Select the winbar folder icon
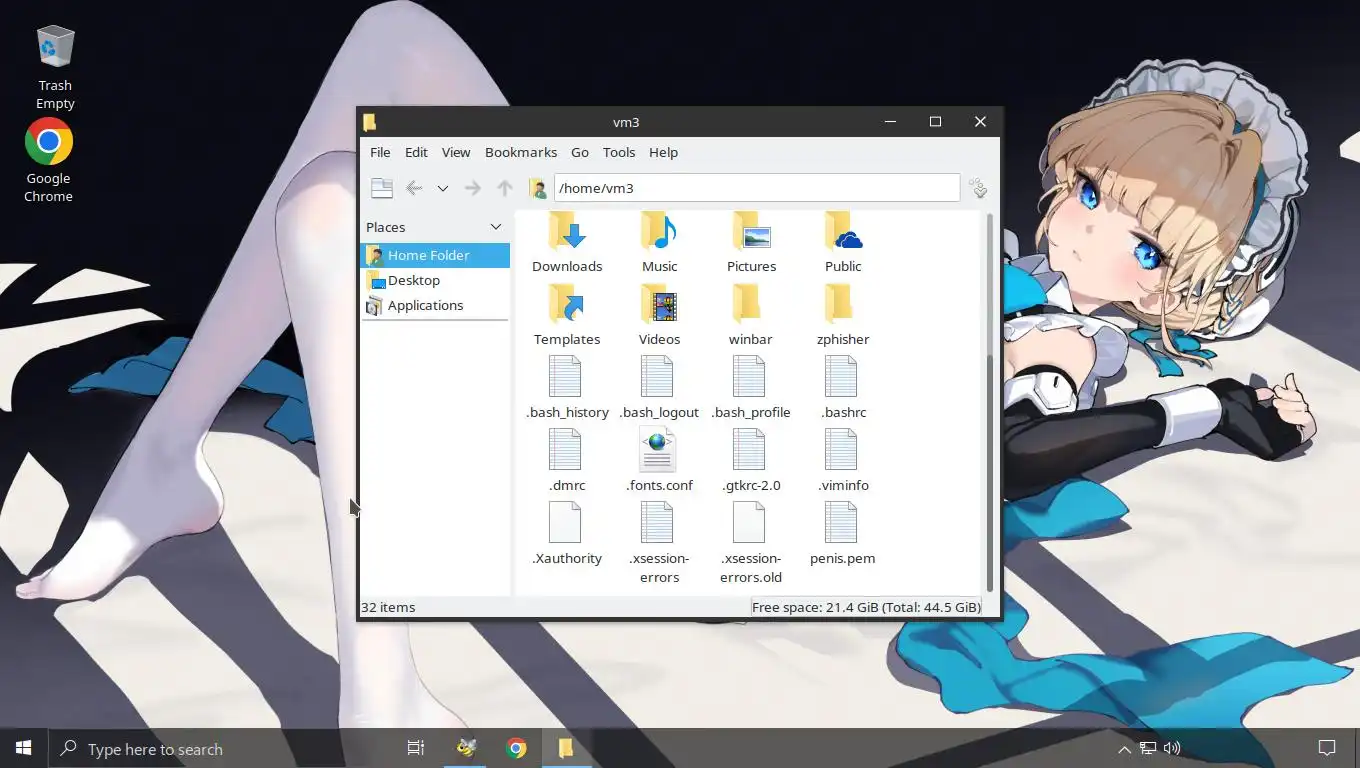 (748, 304)
